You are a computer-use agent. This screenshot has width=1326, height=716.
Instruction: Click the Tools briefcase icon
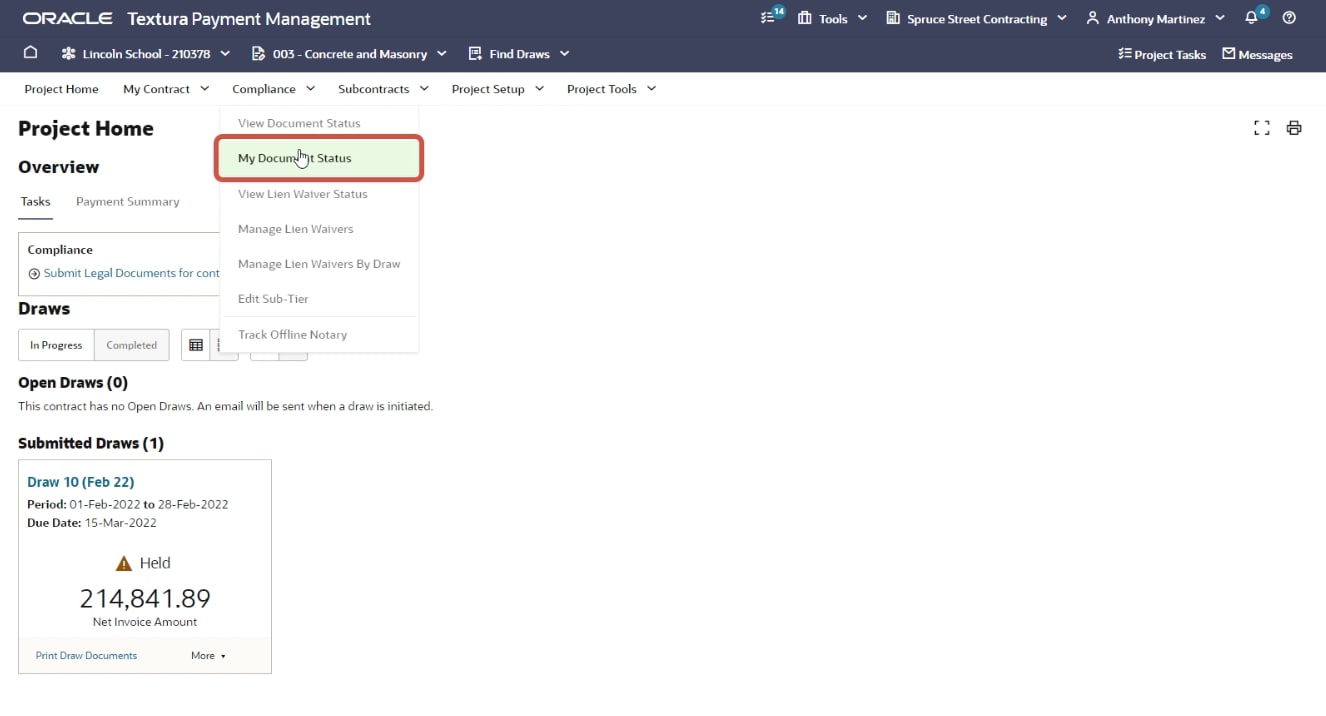pyautogui.click(x=804, y=18)
